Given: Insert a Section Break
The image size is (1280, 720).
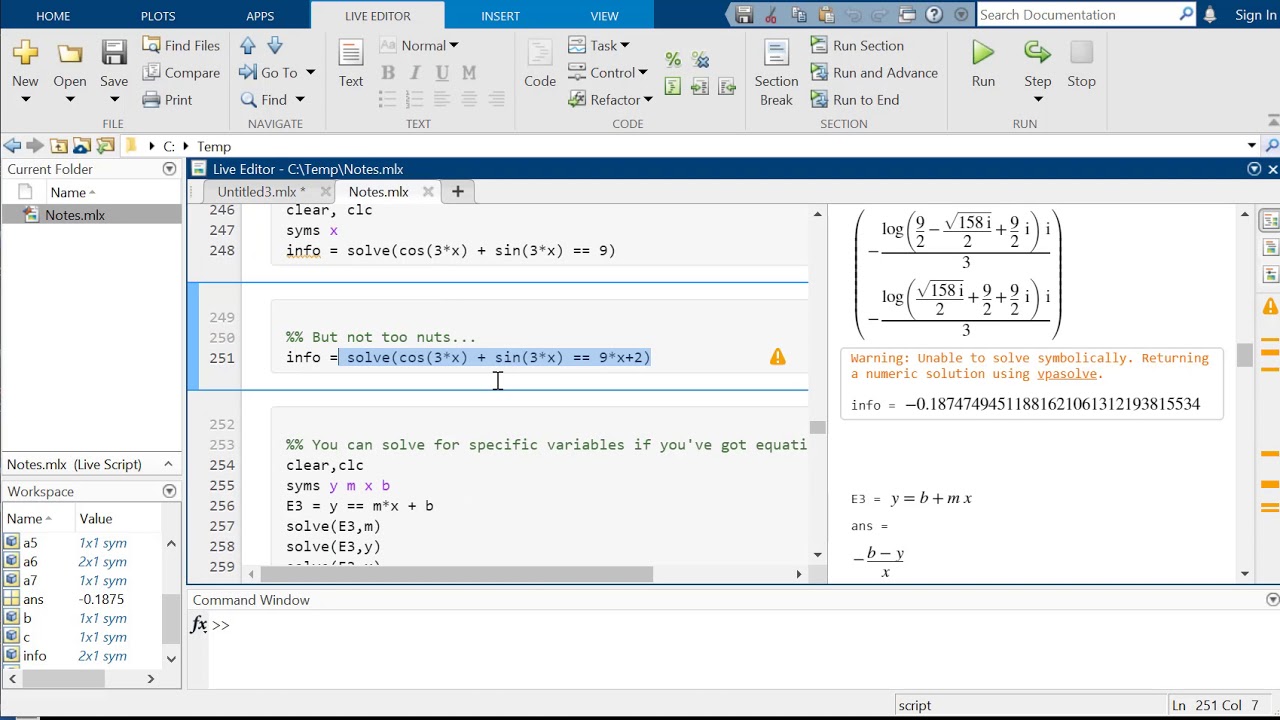Looking at the screenshot, I should (x=777, y=72).
